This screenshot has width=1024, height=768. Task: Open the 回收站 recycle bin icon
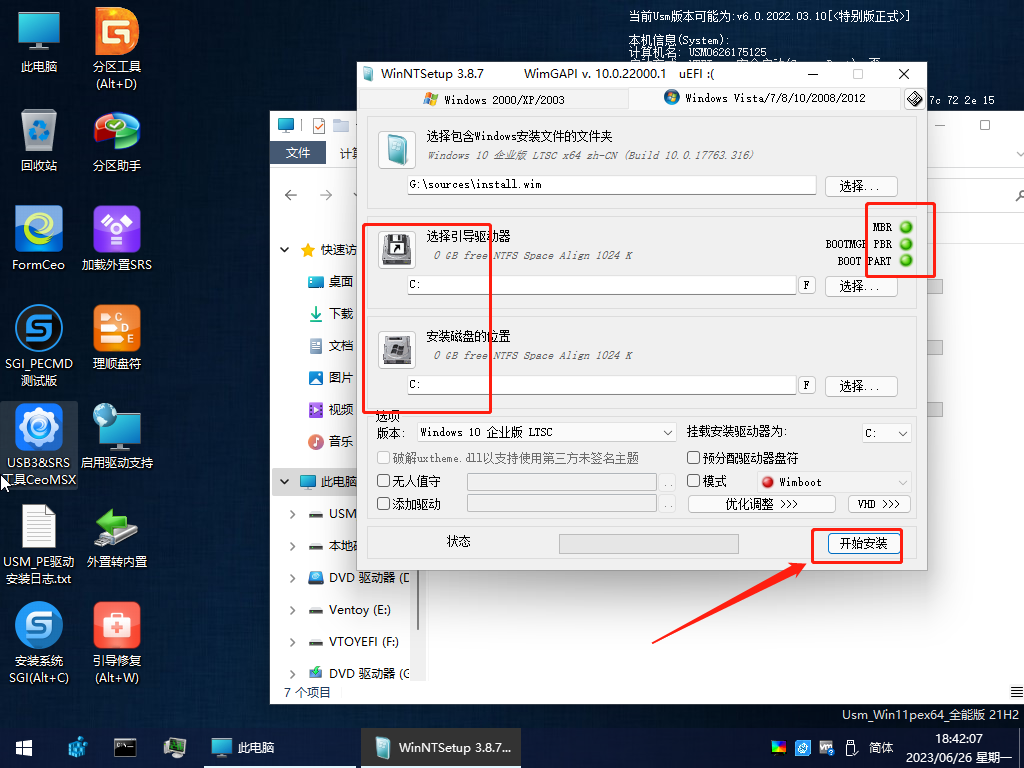[39, 141]
